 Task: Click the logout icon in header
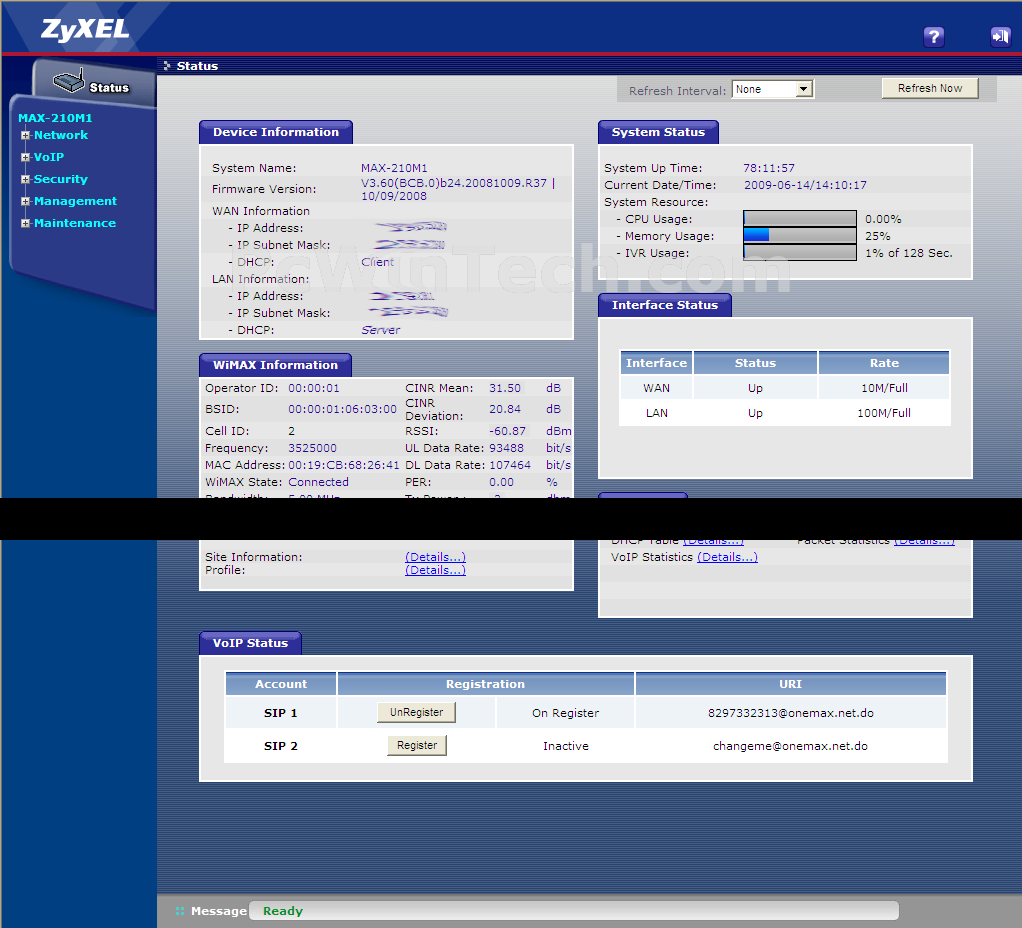pos(1000,36)
